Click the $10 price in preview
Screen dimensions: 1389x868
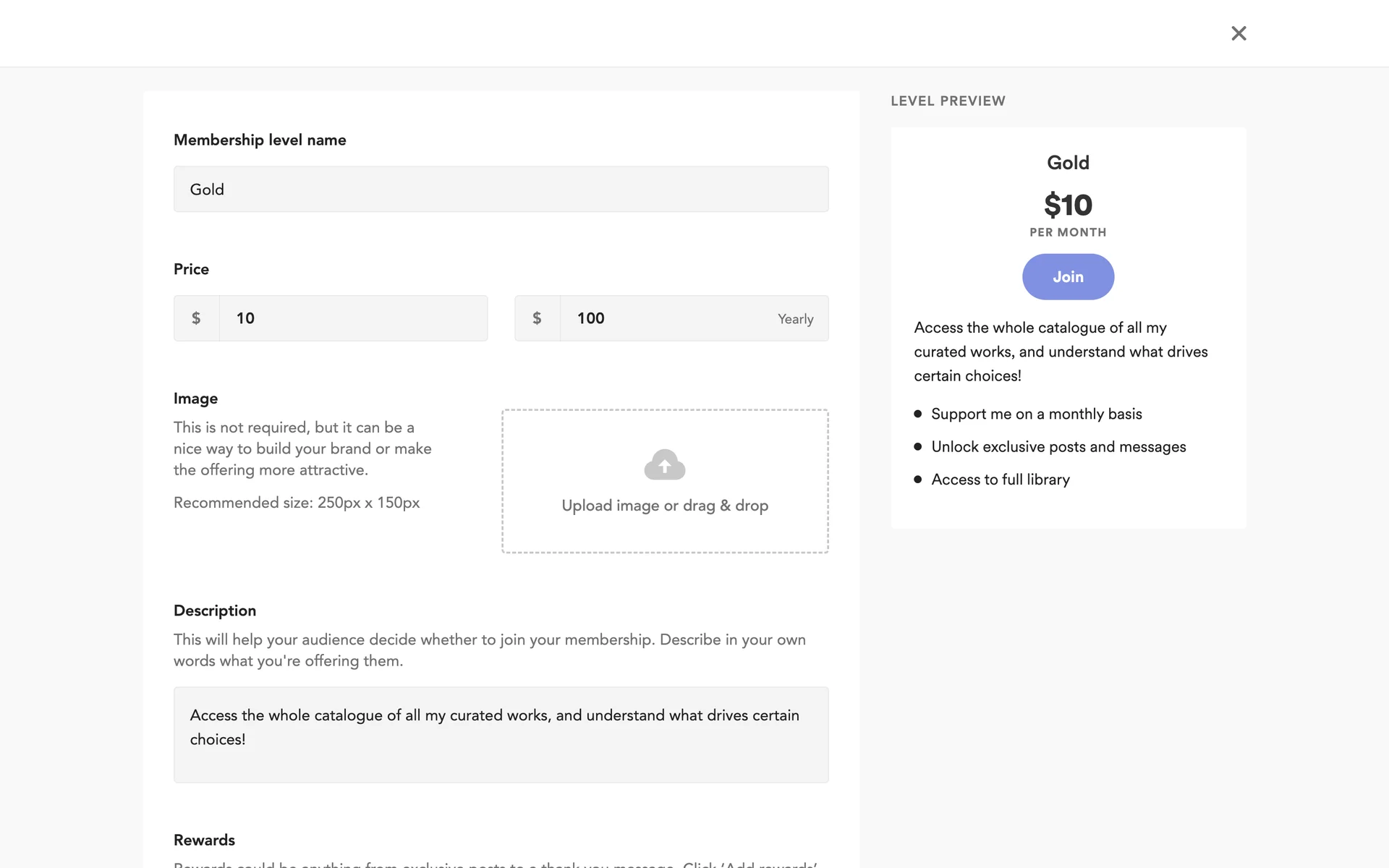tap(1068, 205)
